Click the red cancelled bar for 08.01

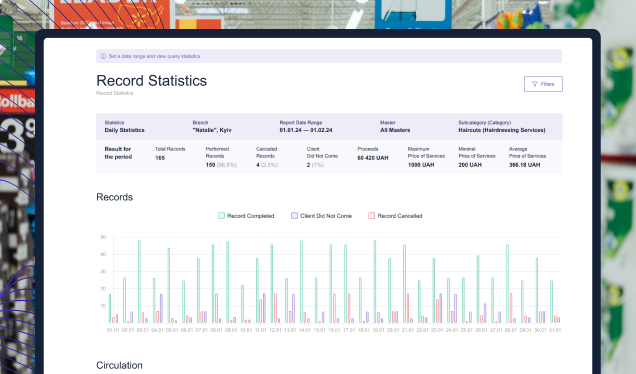(x=217, y=308)
